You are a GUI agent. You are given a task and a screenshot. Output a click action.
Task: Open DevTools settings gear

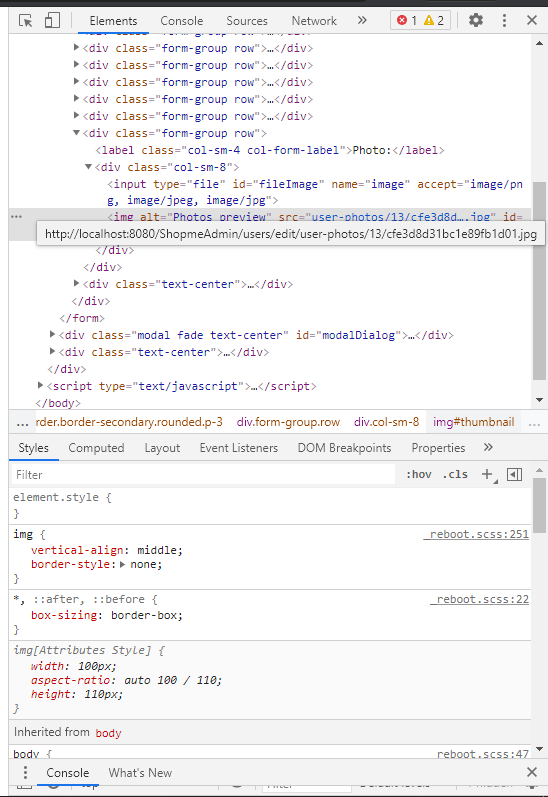click(476, 20)
